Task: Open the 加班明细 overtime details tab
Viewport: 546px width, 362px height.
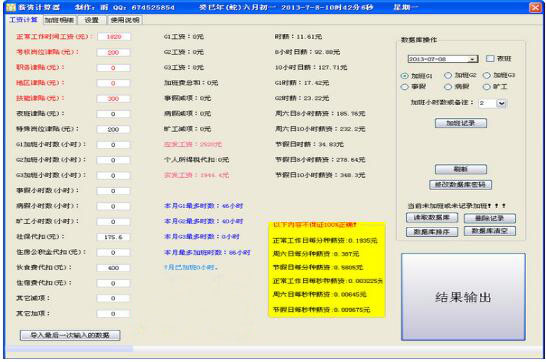Action: click(60, 20)
